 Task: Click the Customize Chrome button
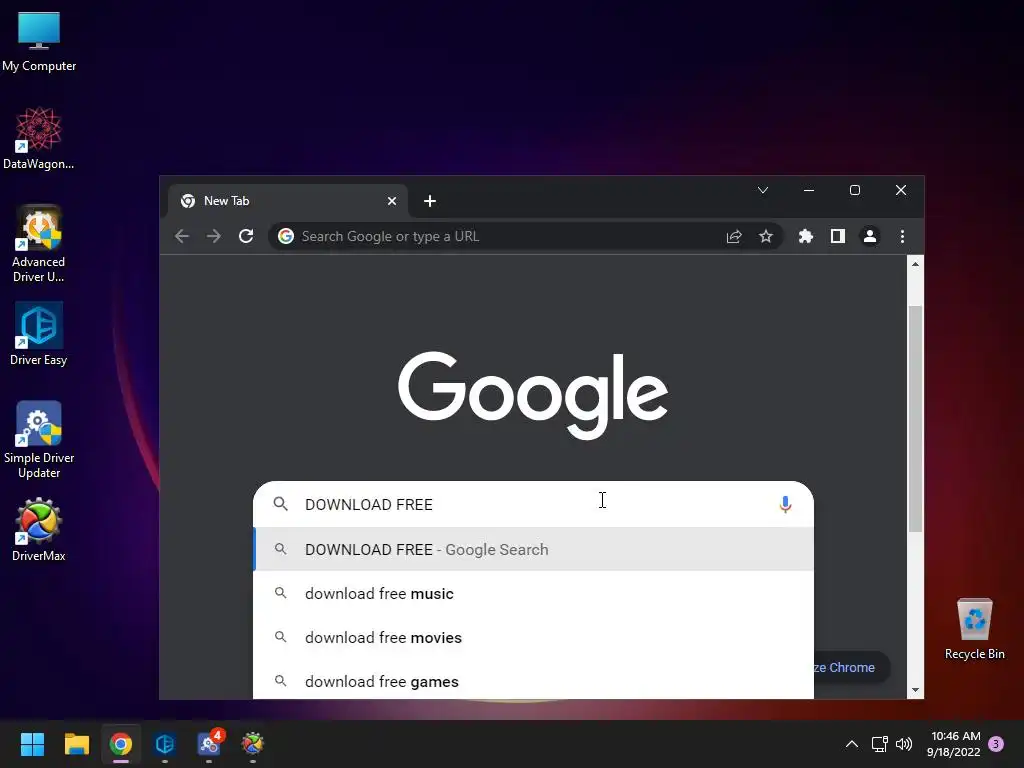(x=852, y=667)
